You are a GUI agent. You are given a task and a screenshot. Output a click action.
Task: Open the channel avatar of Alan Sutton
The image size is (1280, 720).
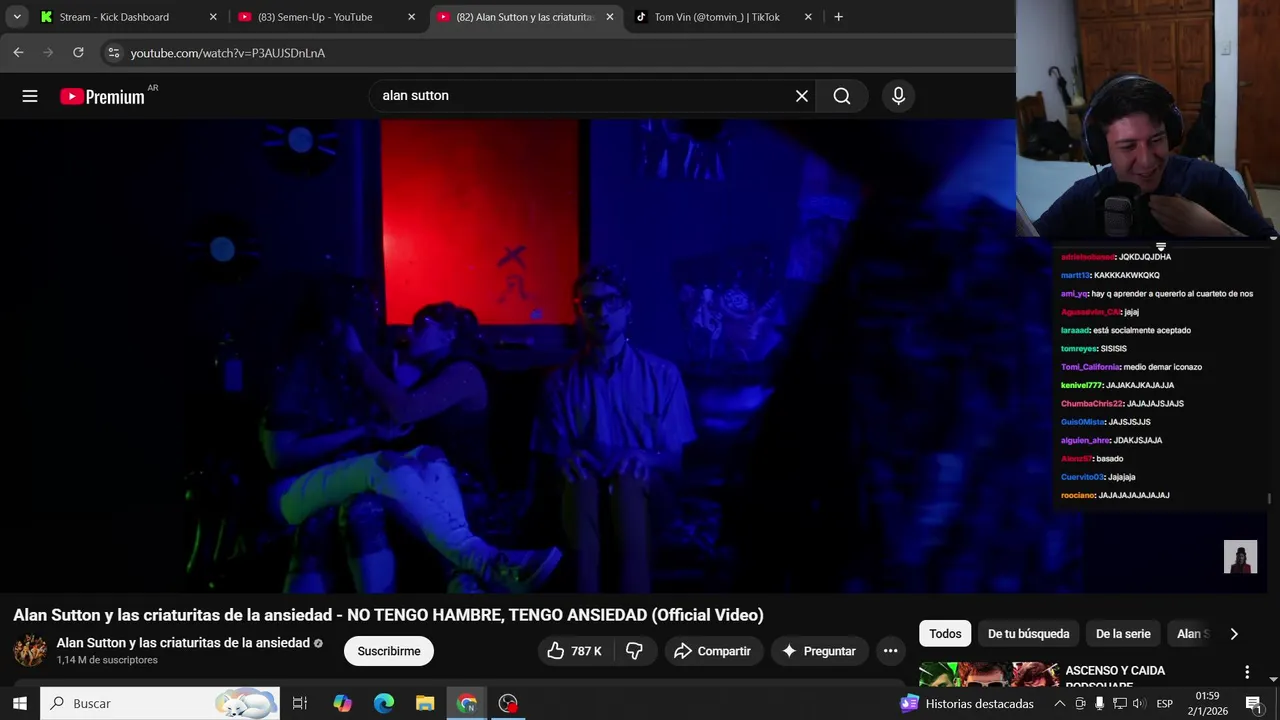30,650
